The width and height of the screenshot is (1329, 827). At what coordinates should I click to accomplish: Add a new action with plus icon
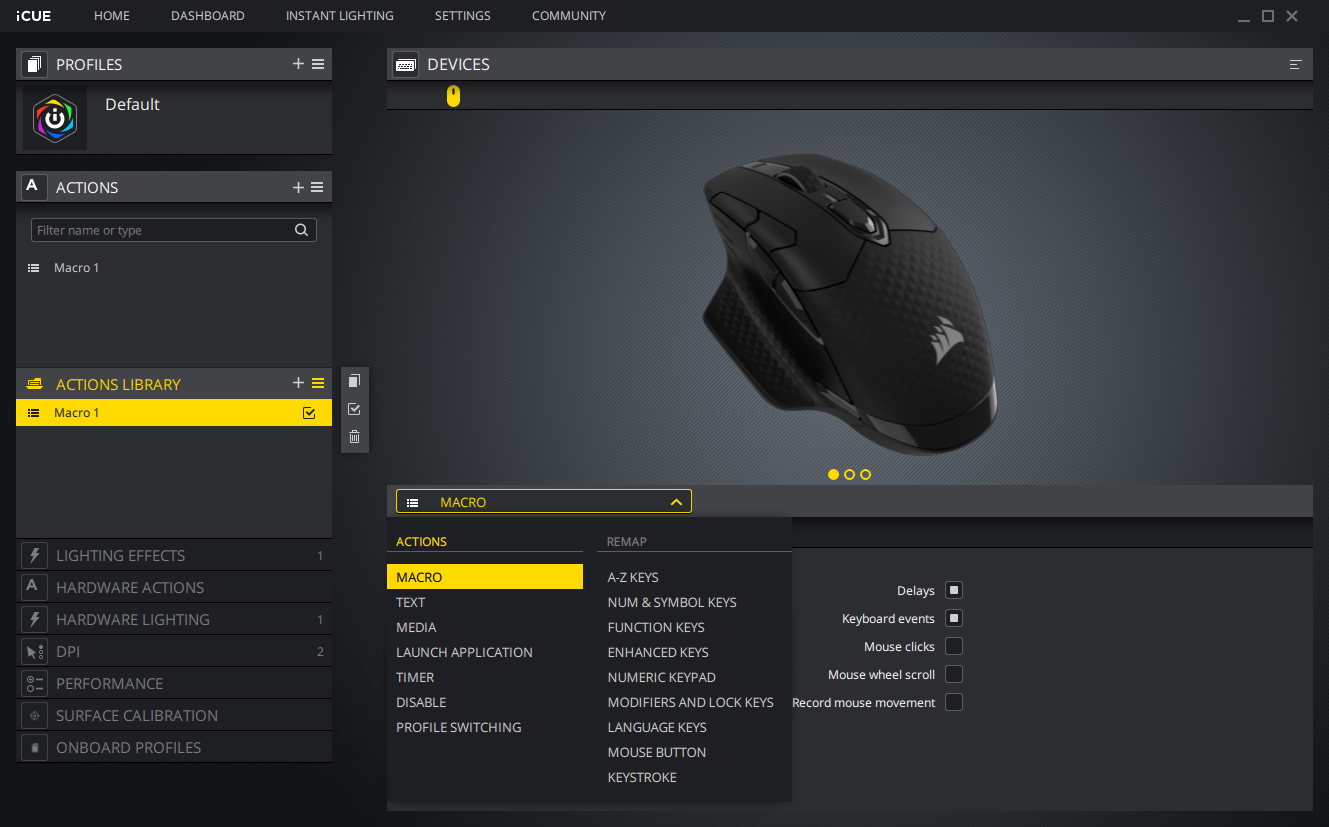[x=298, y=187]
